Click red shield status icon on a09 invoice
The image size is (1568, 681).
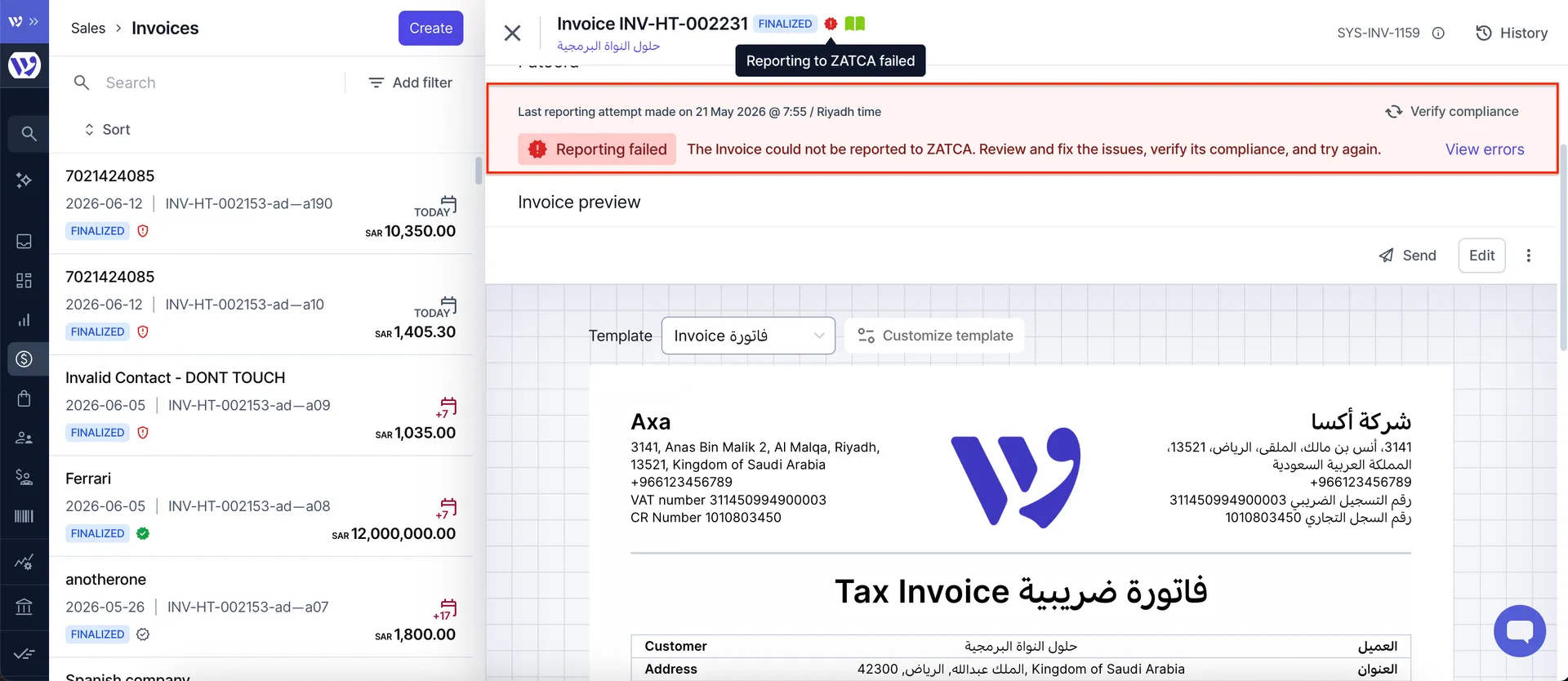point(143,433)
